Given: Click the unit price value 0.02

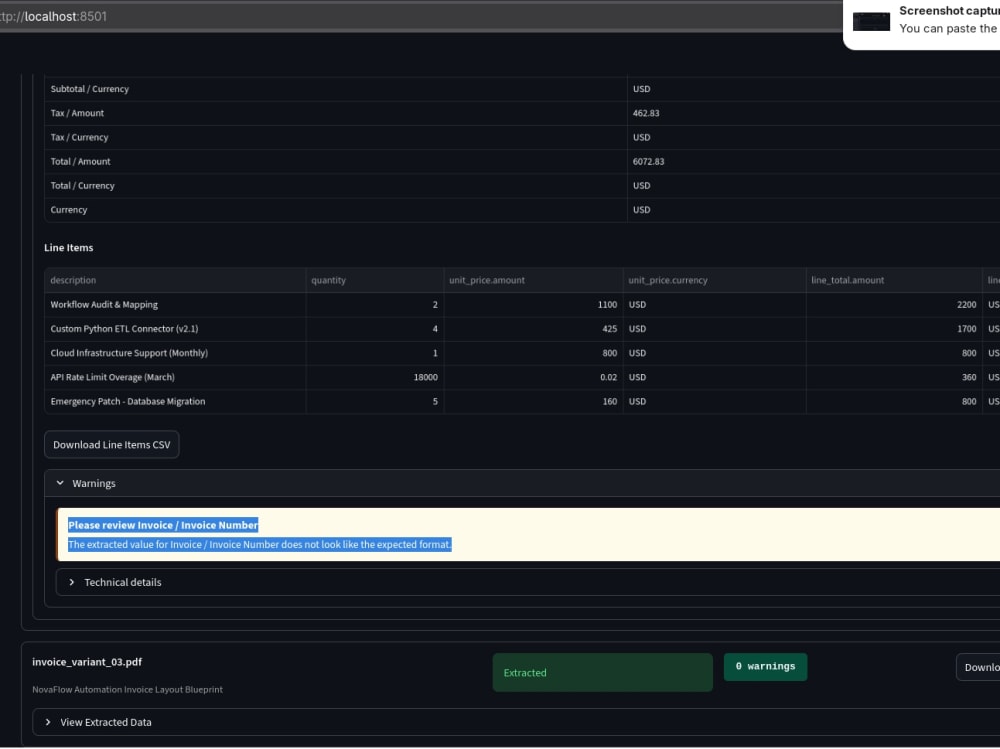Looking at the screenshot, I should click(x=608, y=377).
